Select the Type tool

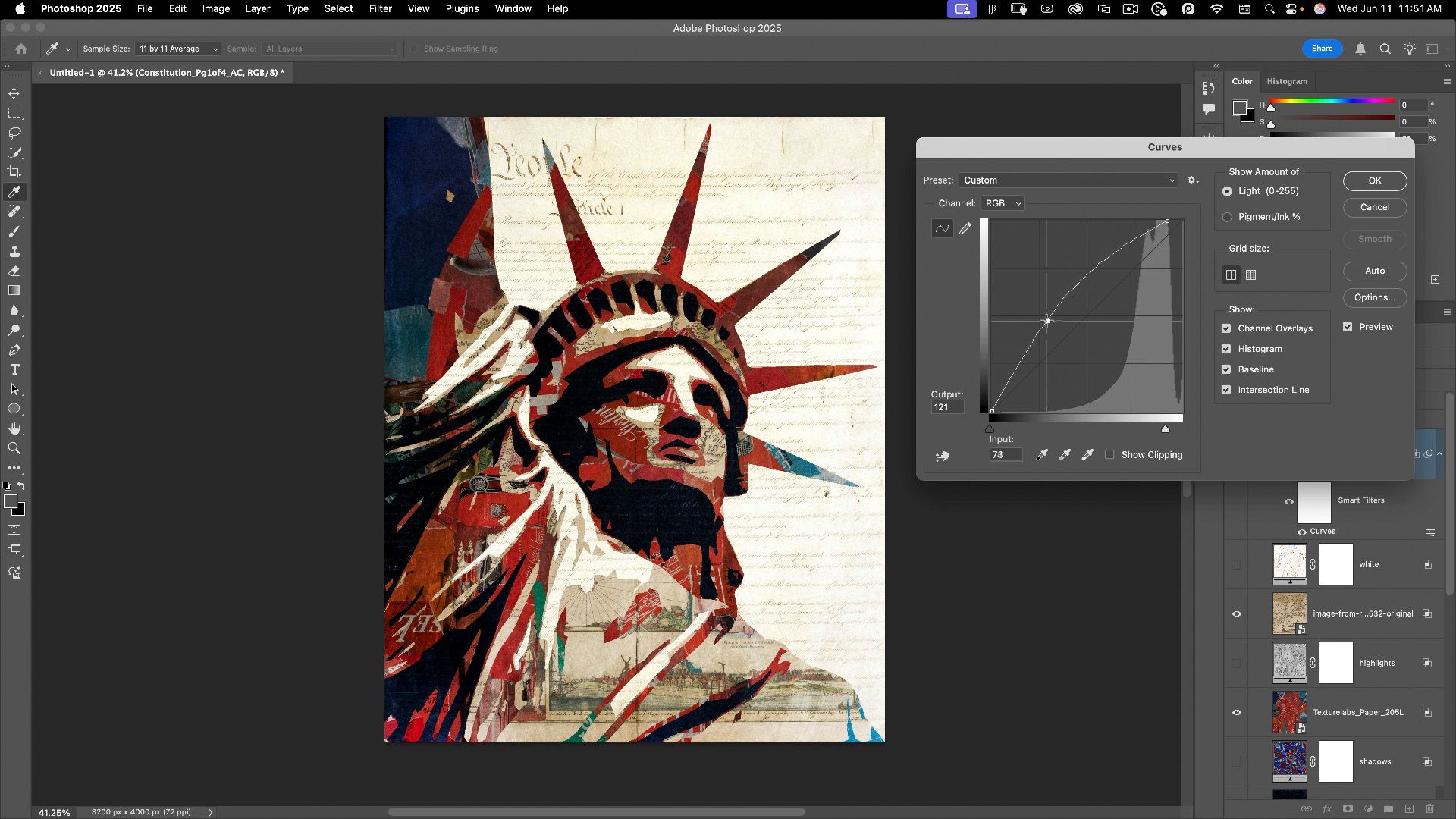pyautogui.click(x=14, y=370)
